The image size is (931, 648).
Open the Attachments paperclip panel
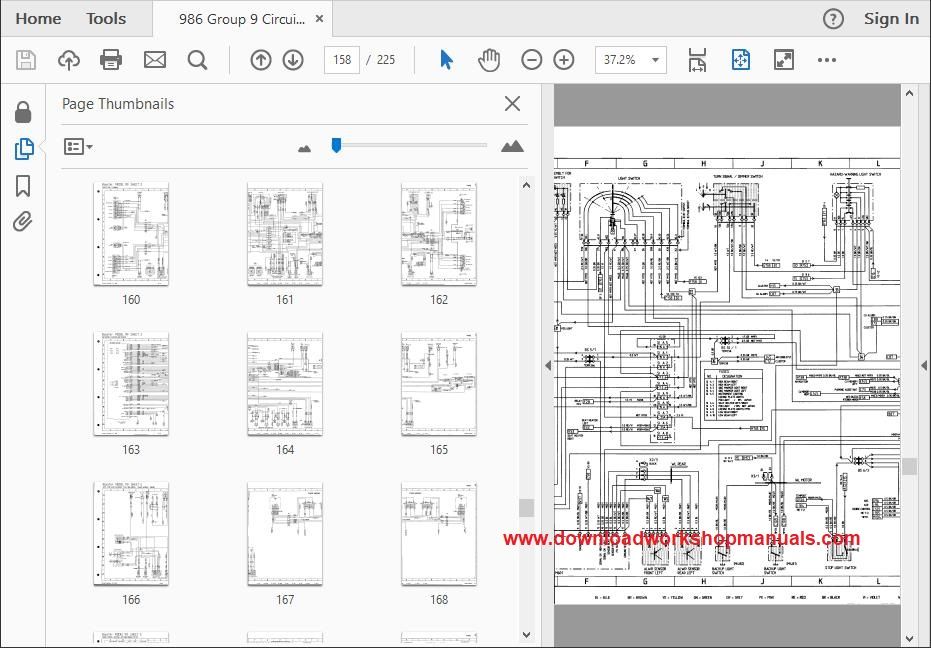coord(23,222)
